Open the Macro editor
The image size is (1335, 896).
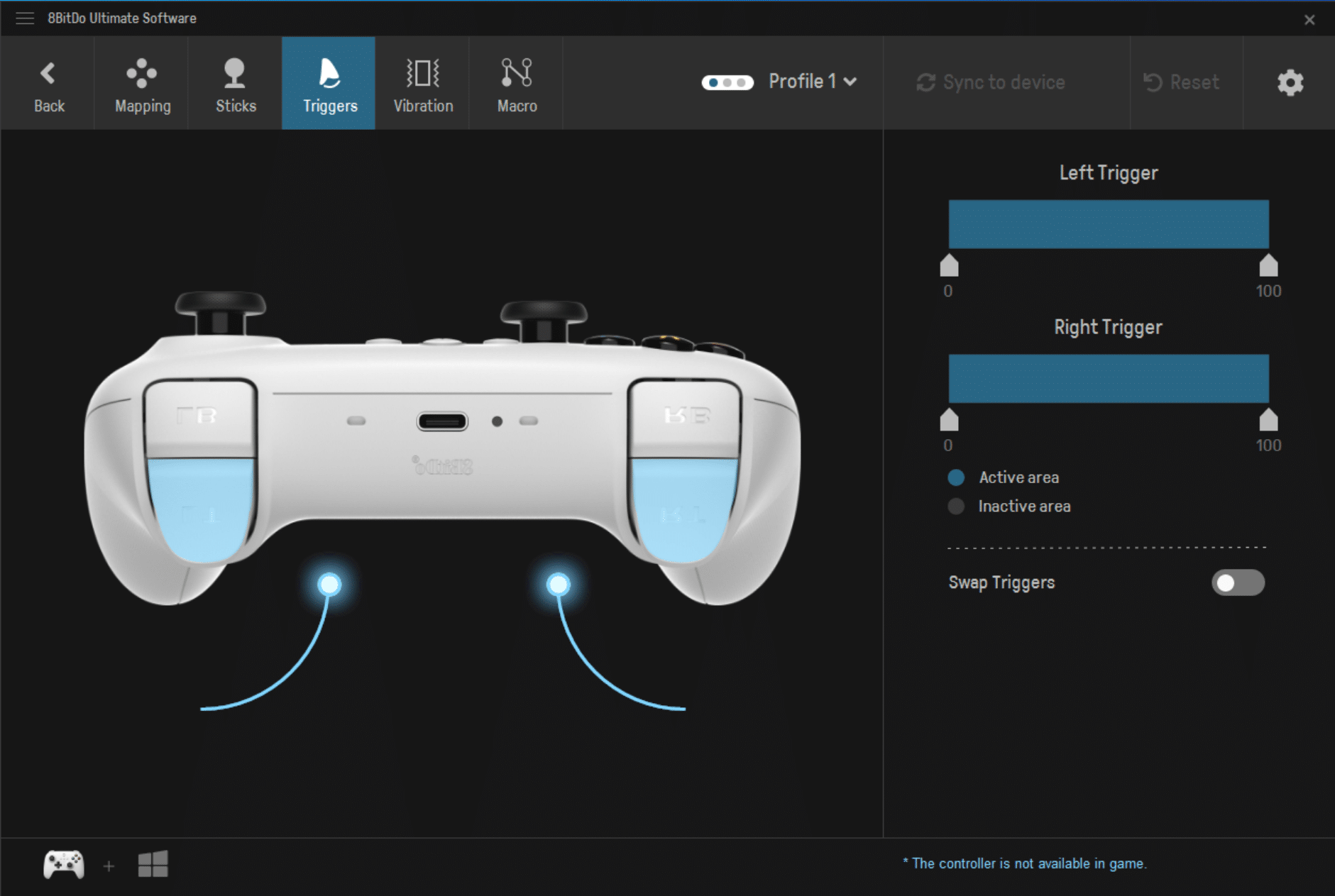click(517, 82)
